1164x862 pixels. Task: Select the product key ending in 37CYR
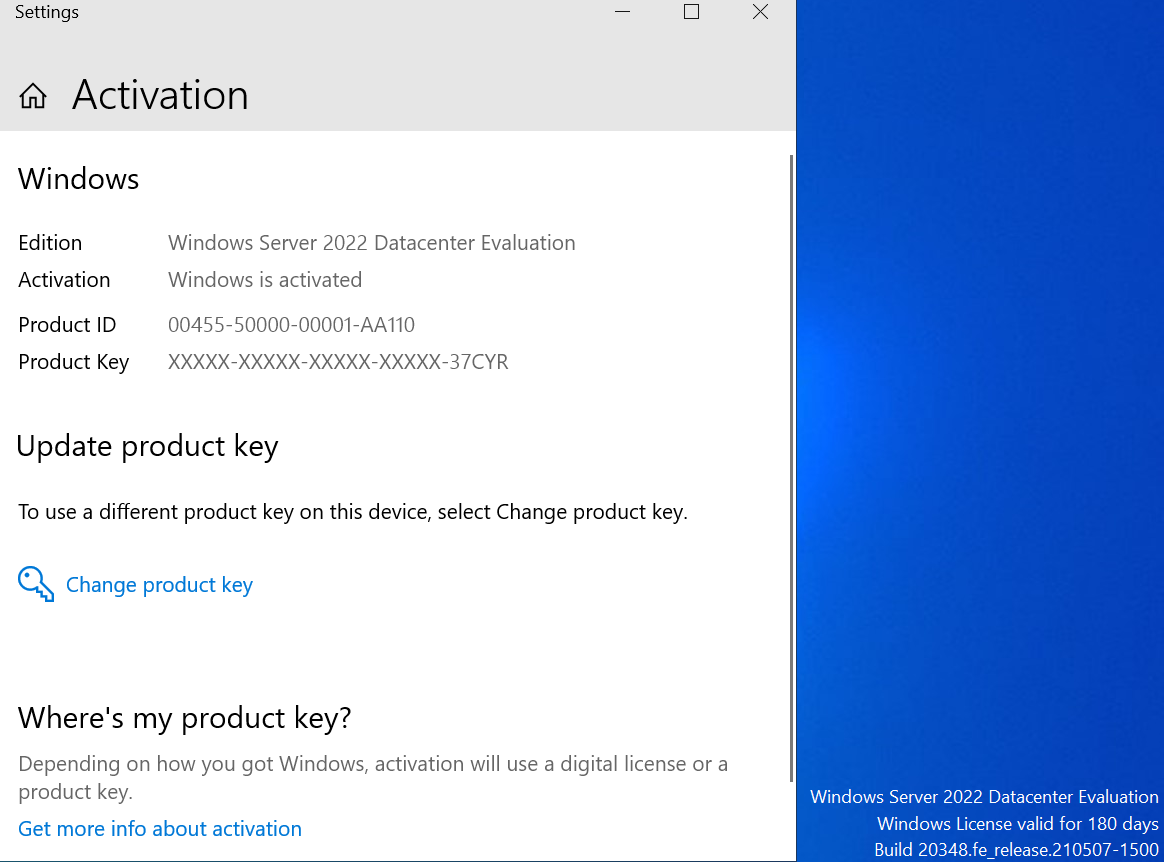tap(338, 362)
